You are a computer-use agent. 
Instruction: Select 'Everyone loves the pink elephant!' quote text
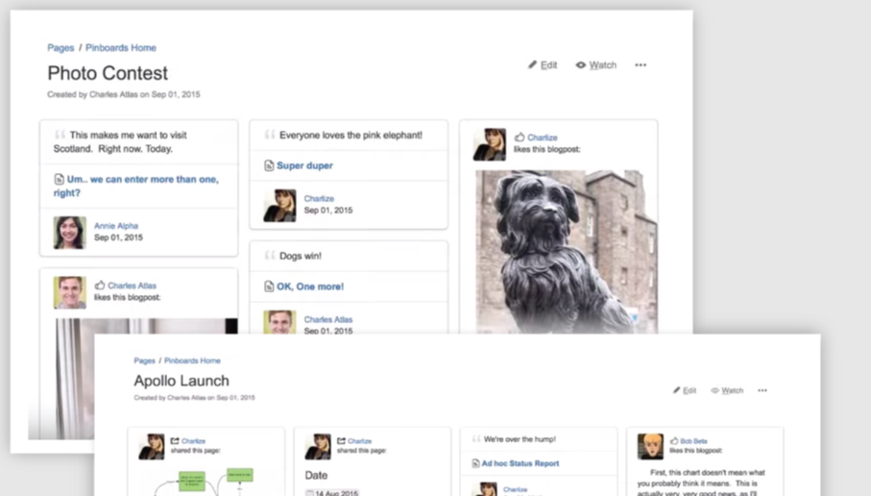[351, 135]
